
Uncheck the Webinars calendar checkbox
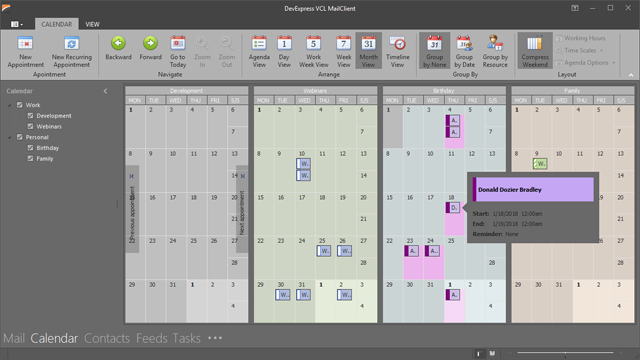click(x=30, y=126)
